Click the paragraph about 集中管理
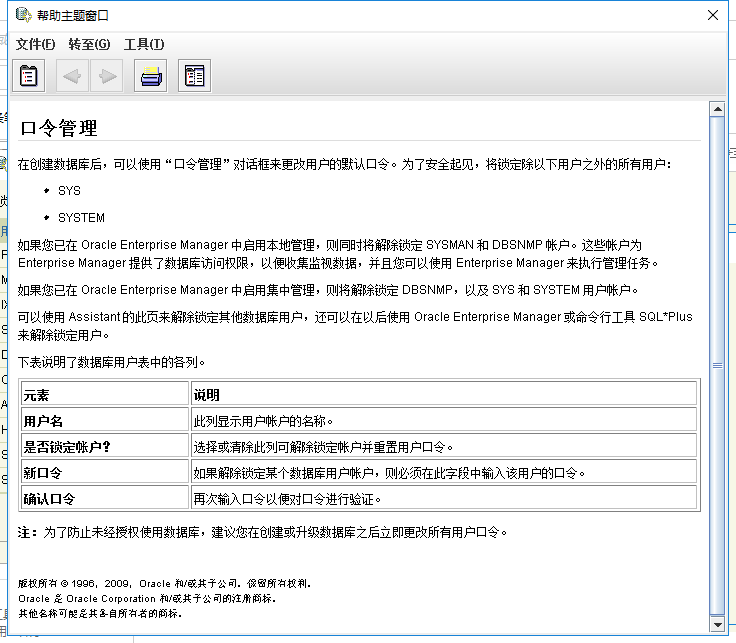This screenshot has height=643, width=736. click(x=328, y=290)
